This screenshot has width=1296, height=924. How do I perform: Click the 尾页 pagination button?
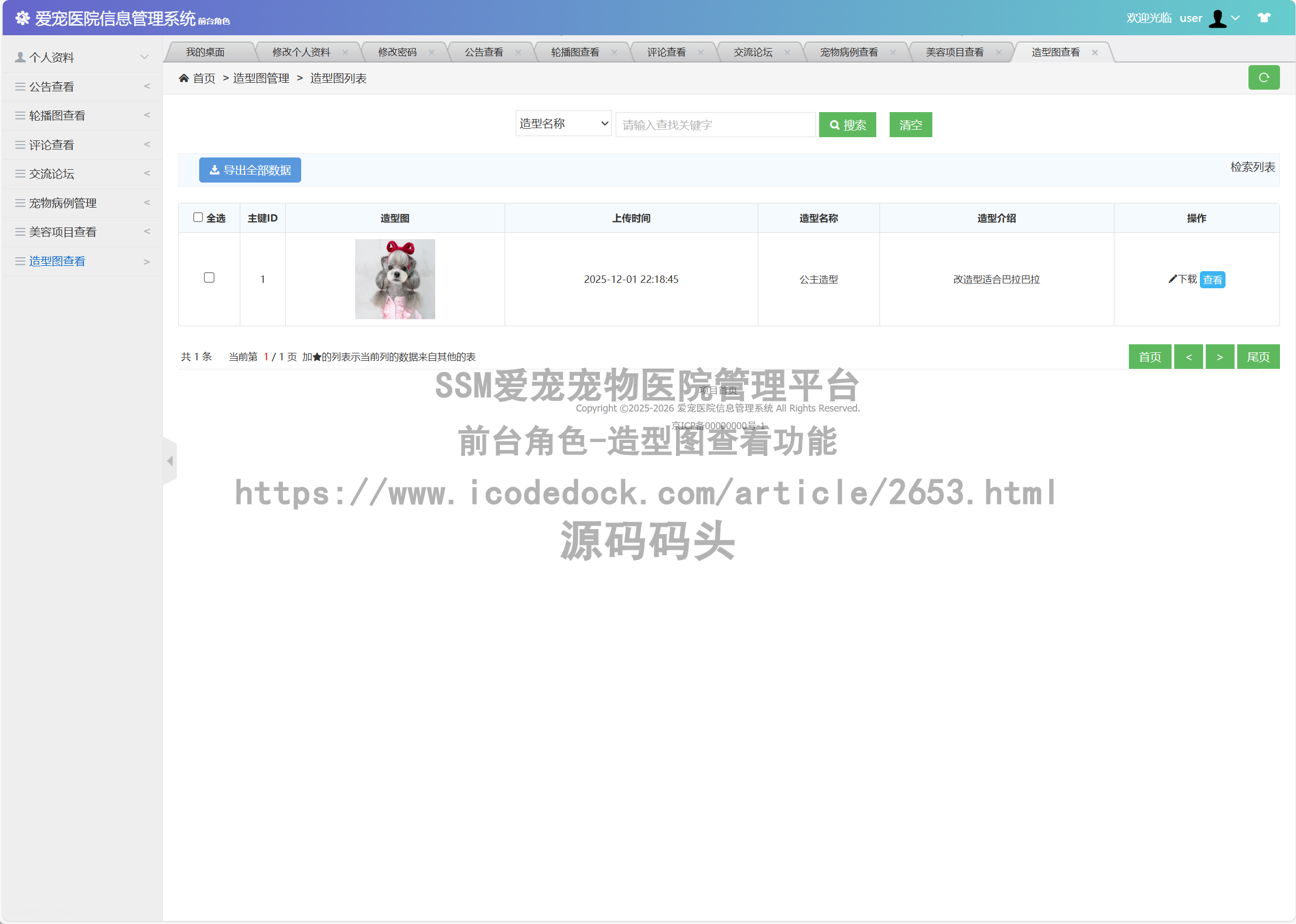click(x=1258, y=356)
